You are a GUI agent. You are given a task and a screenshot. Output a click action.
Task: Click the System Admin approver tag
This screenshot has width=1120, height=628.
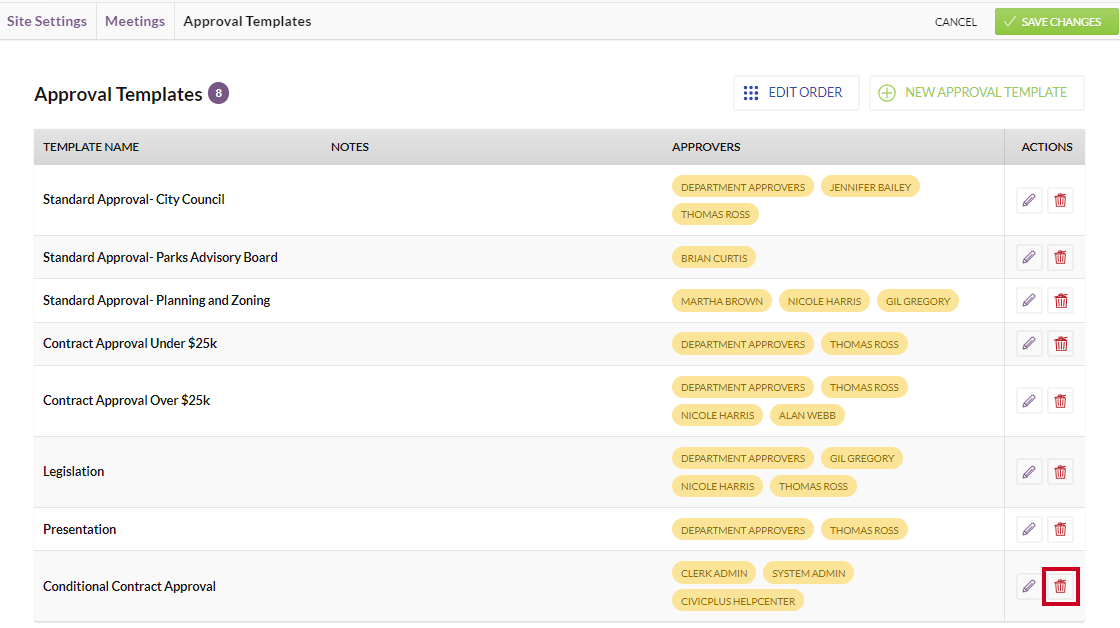[809, 573]
